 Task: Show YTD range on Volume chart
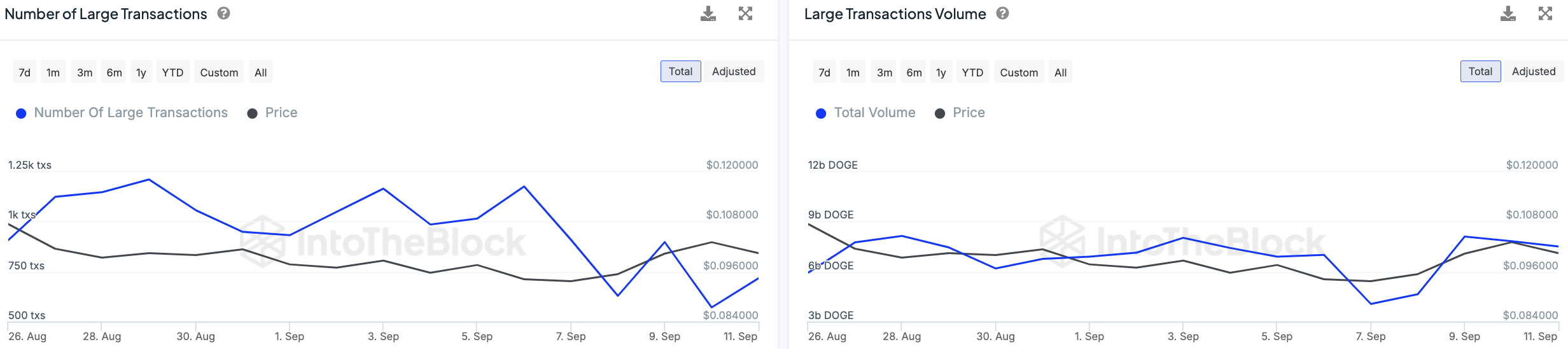[972, 73]
